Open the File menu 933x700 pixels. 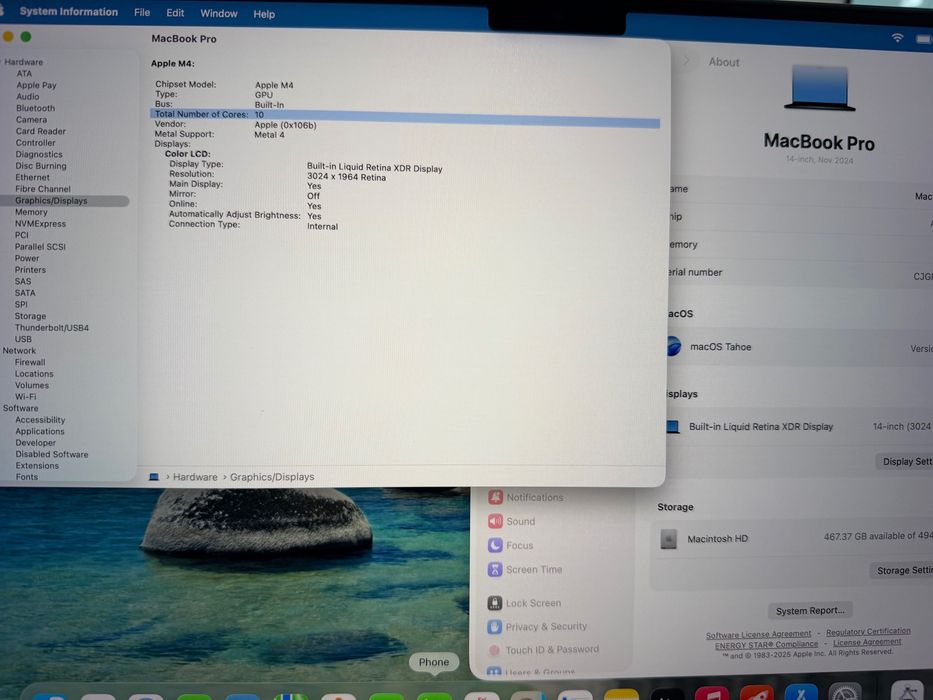point(142,12)
